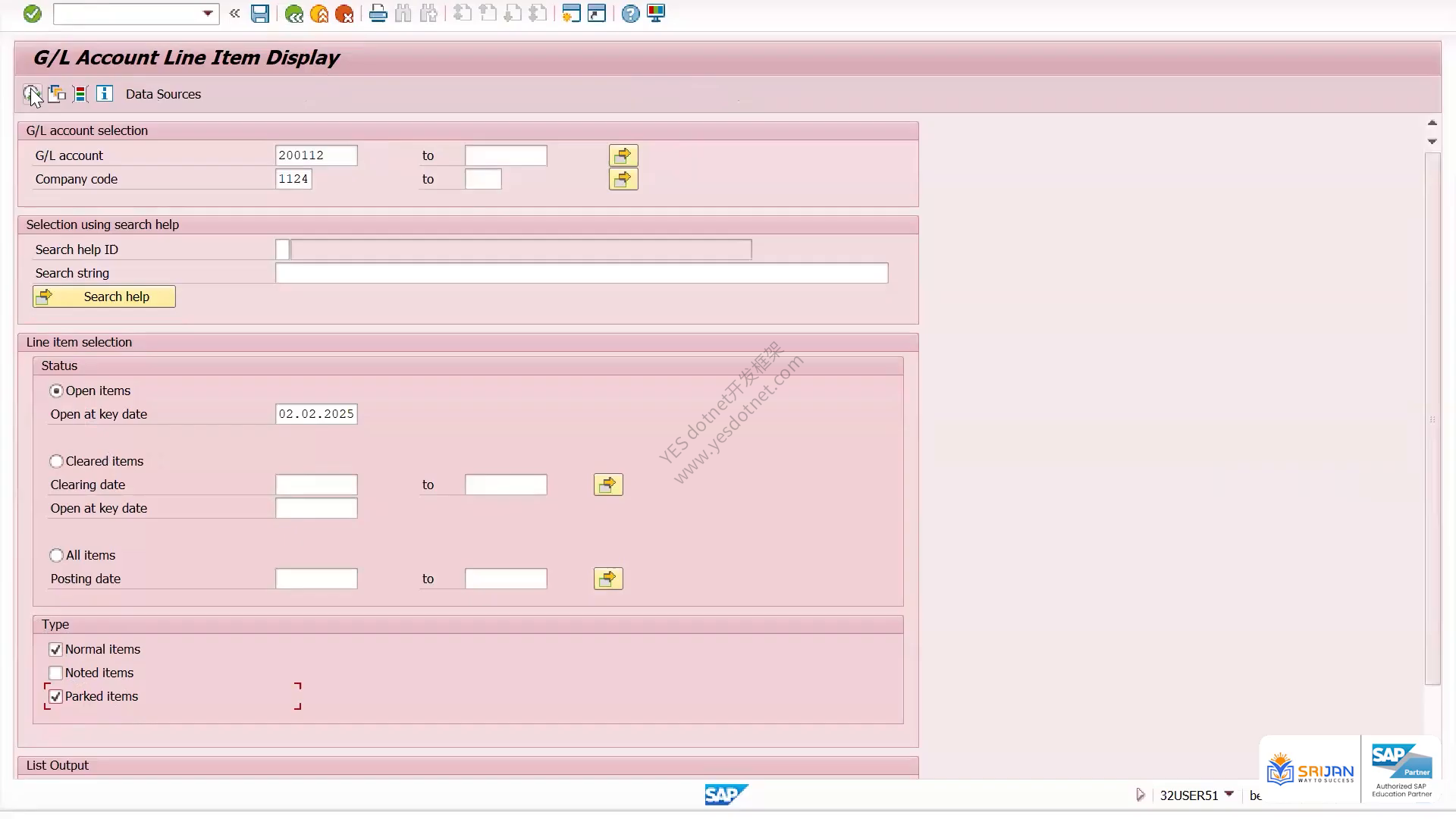Click the green Back arrow icon
1456x819 pixels.
click(294, 14)
